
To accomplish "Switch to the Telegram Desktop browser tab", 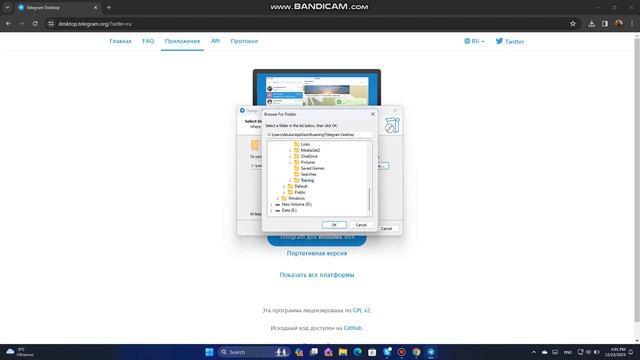I will pos(57,7).
